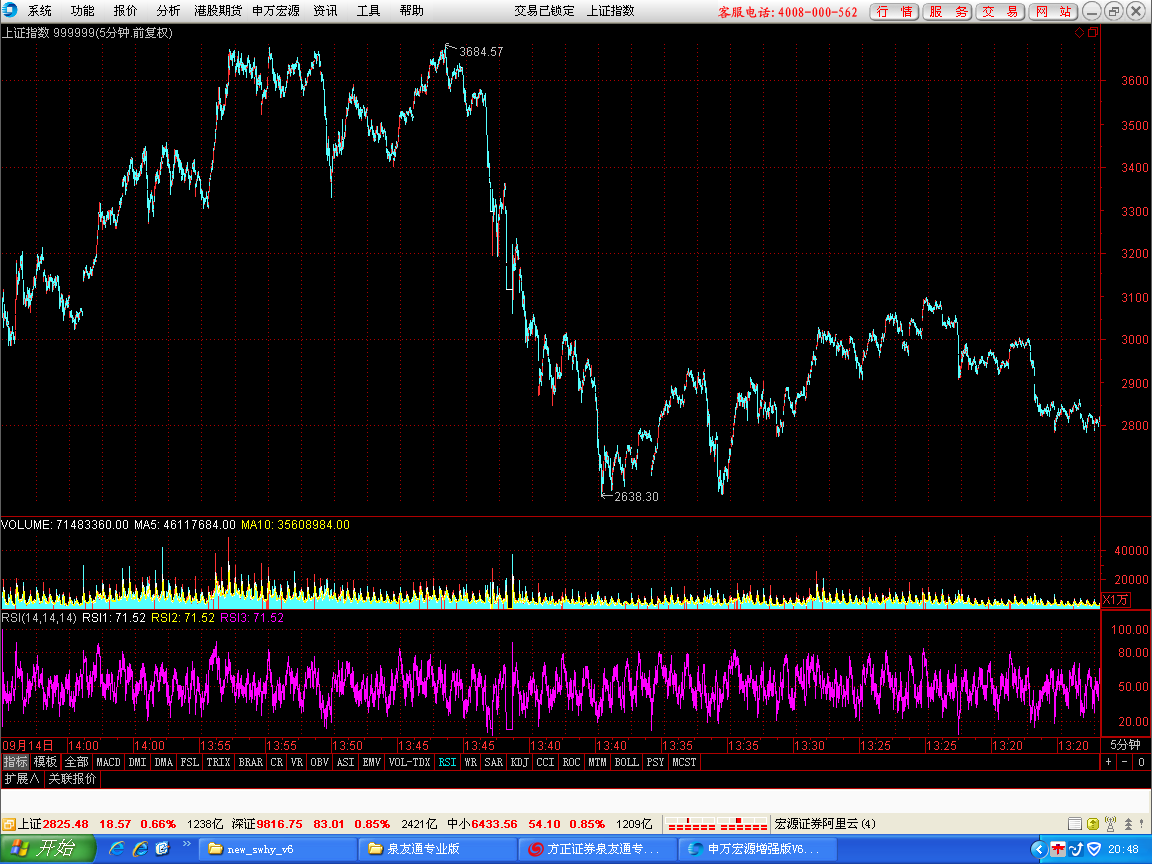1152x864 pixels.
Task: Launch first Internet Explorer quick-launch icon
Action: (x=116, y=849)
